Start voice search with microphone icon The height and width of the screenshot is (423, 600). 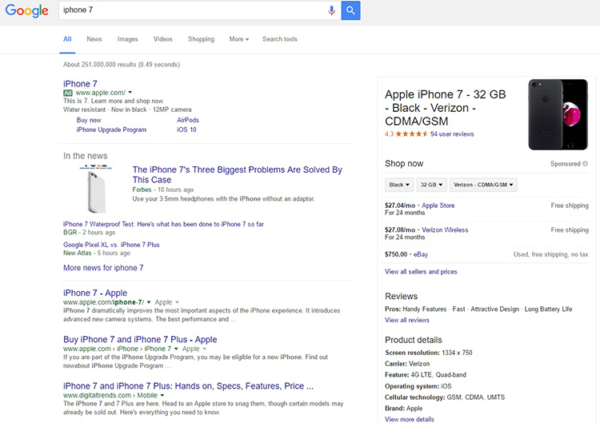pos(331,10)
